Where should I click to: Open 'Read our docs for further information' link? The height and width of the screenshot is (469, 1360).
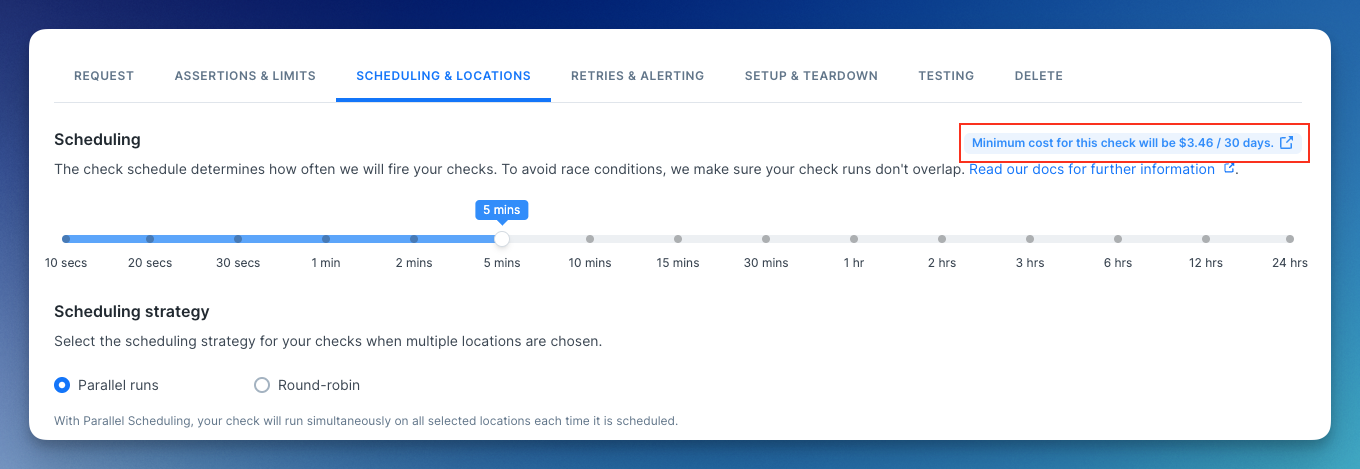[x=1092, y=169]
